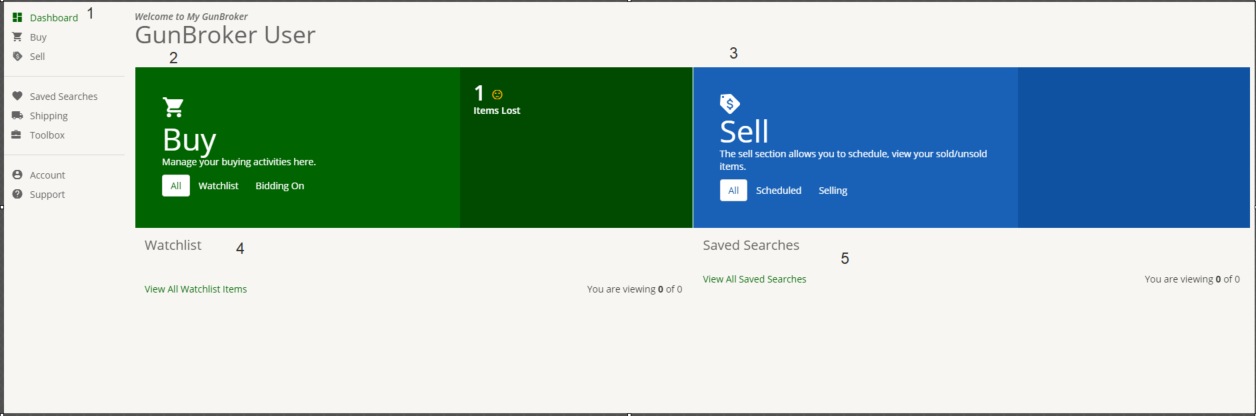The image size is (1256, 416).
Task: Click the Toolbox briefcase icon
Action: [x=18, y=135]
